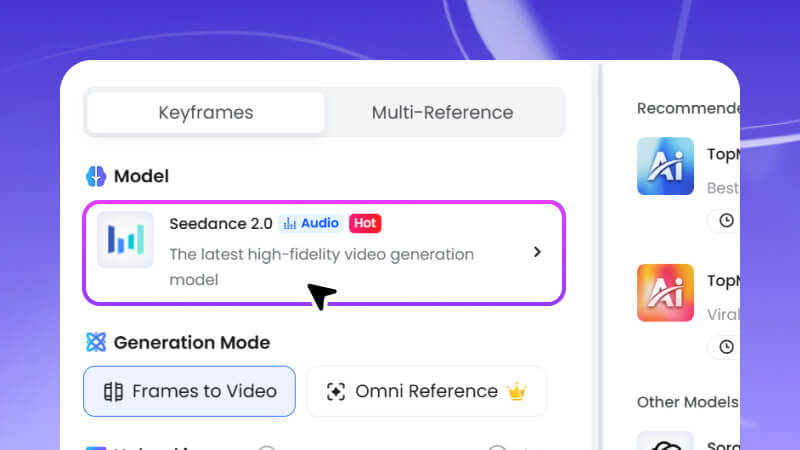Screen dimensions: 800x450
Task: Click the clock icon under the orange AI model
Action: [726, 347]
